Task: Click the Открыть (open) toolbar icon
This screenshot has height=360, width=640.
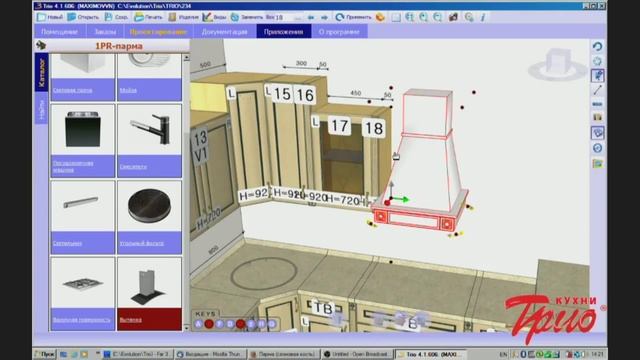Action: coord(72,17)
